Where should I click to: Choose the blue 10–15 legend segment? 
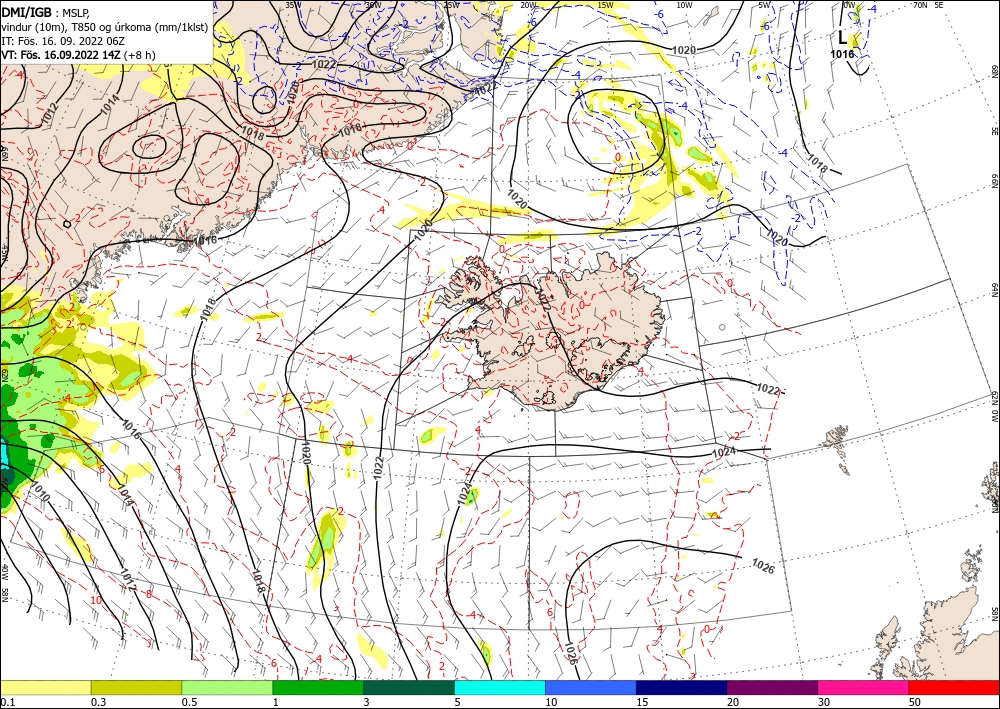pyautogui.click(x=591, y=687)
